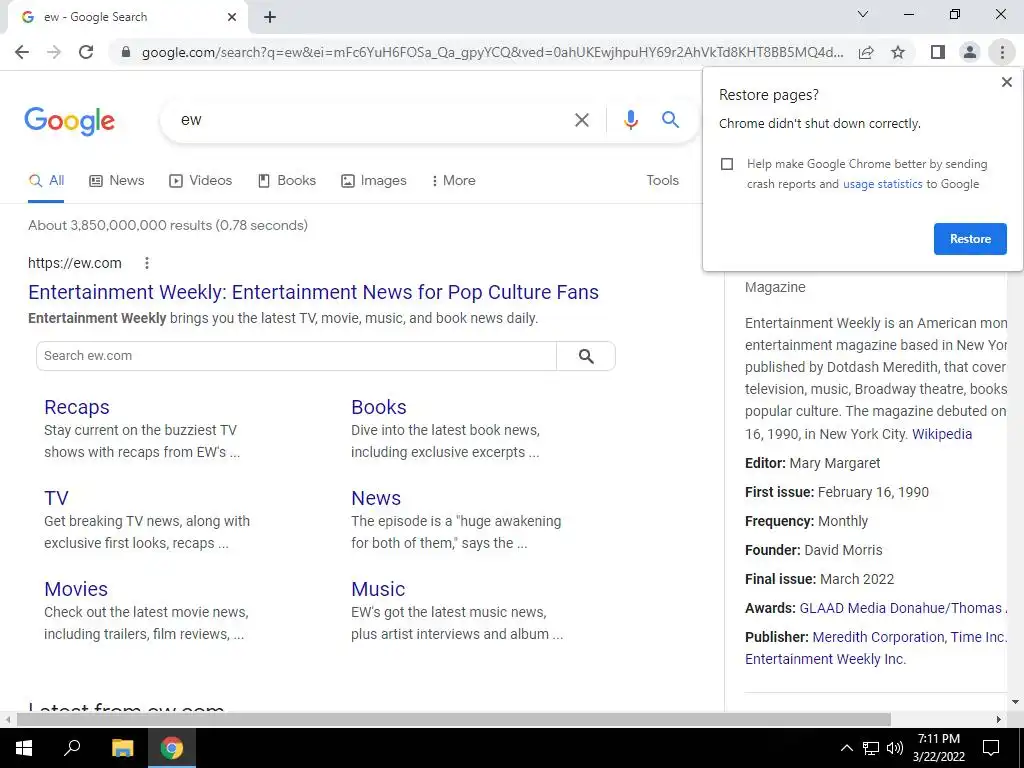Click the address bar URL

tap(492, 52)
